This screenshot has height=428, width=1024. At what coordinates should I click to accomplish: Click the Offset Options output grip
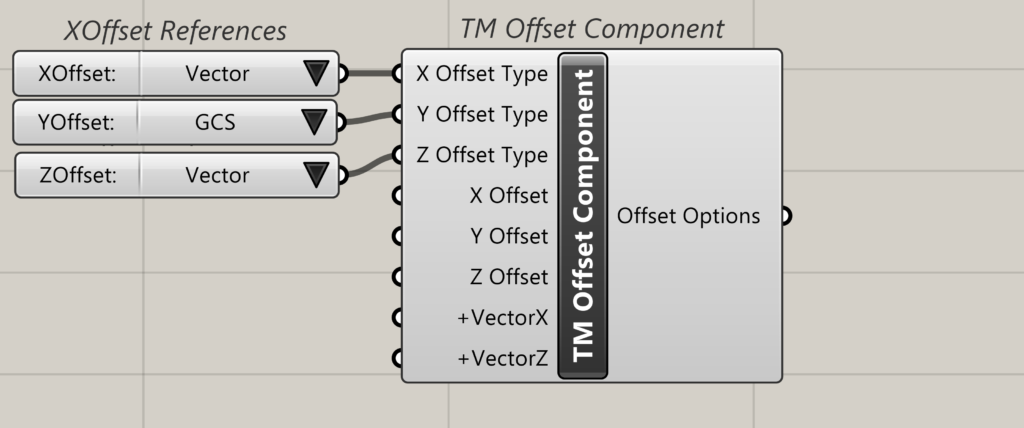pyautogui.click(x=786, y=215)
